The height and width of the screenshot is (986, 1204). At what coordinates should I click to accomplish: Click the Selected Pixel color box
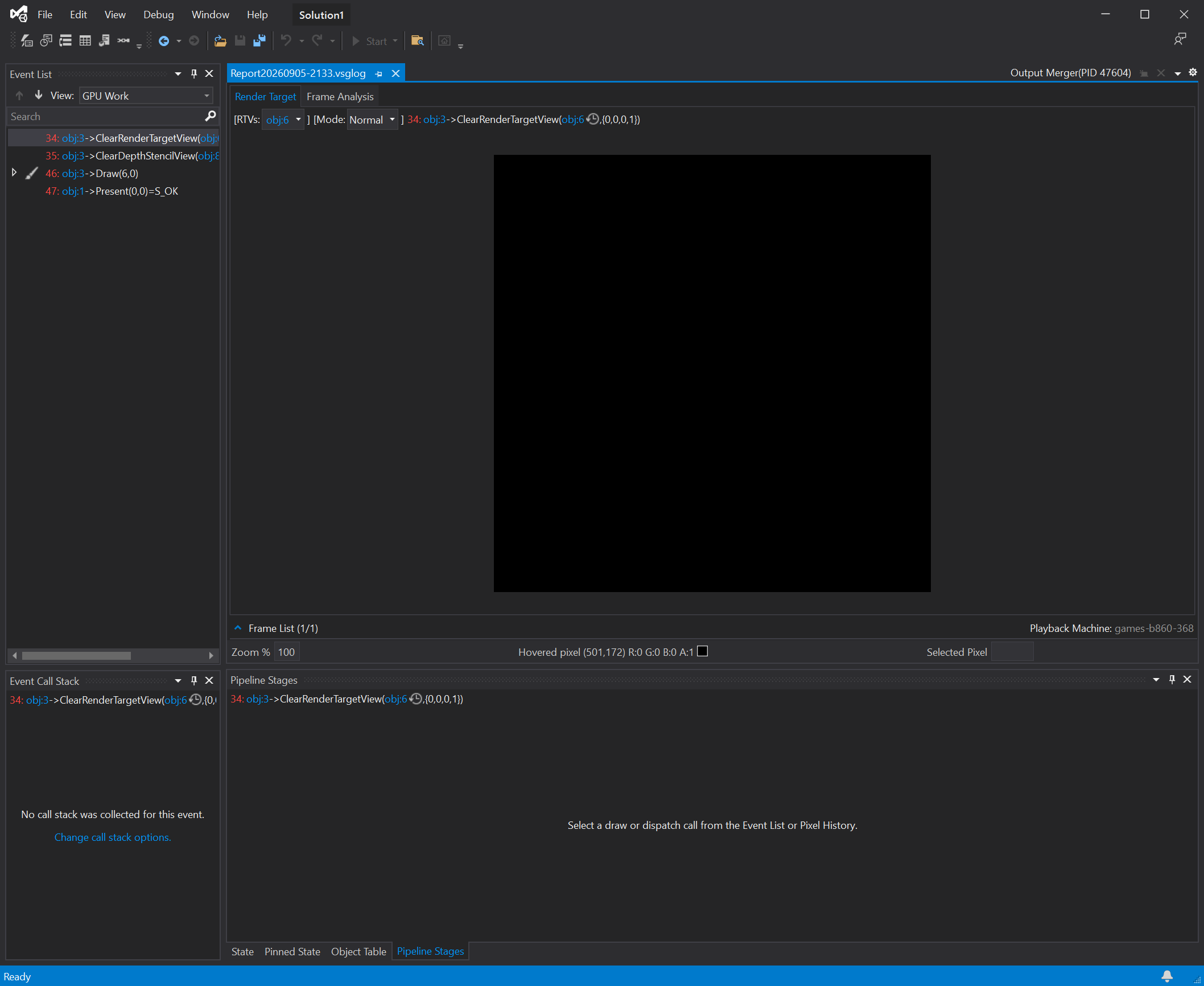[1012, 651]
